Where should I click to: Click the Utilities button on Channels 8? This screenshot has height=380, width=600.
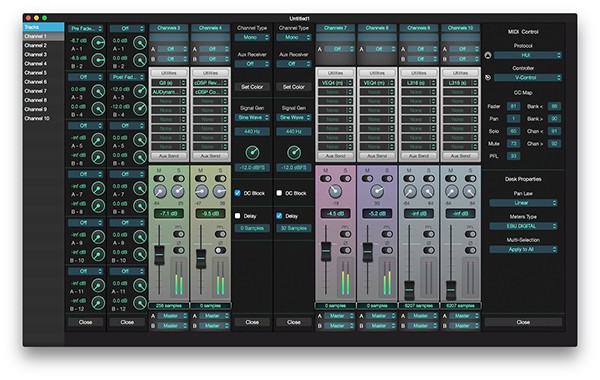point(377,73)
